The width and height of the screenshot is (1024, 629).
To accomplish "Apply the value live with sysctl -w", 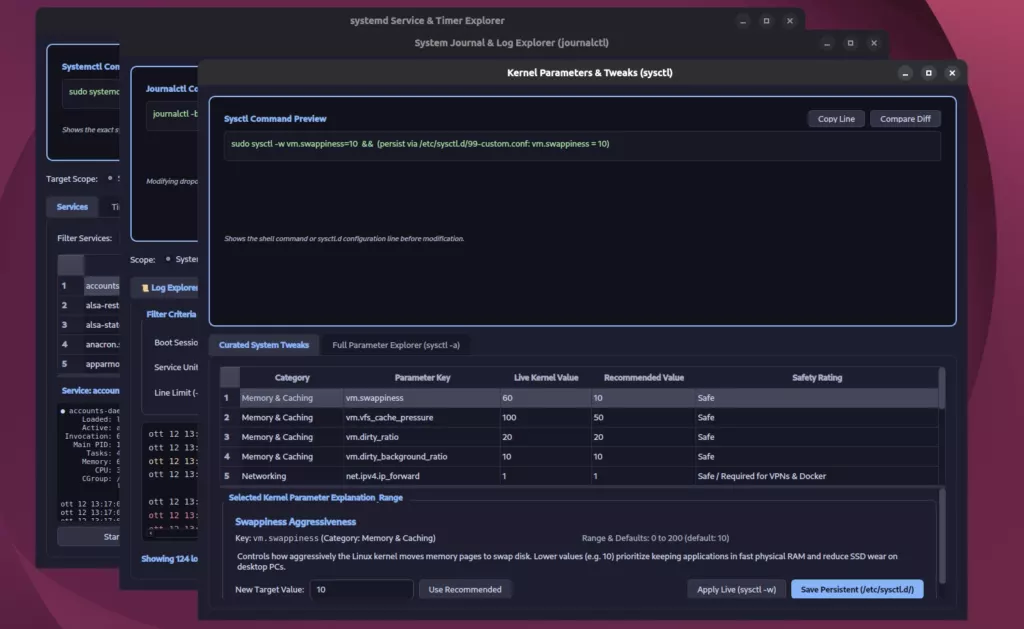I will tap(737, 589).
